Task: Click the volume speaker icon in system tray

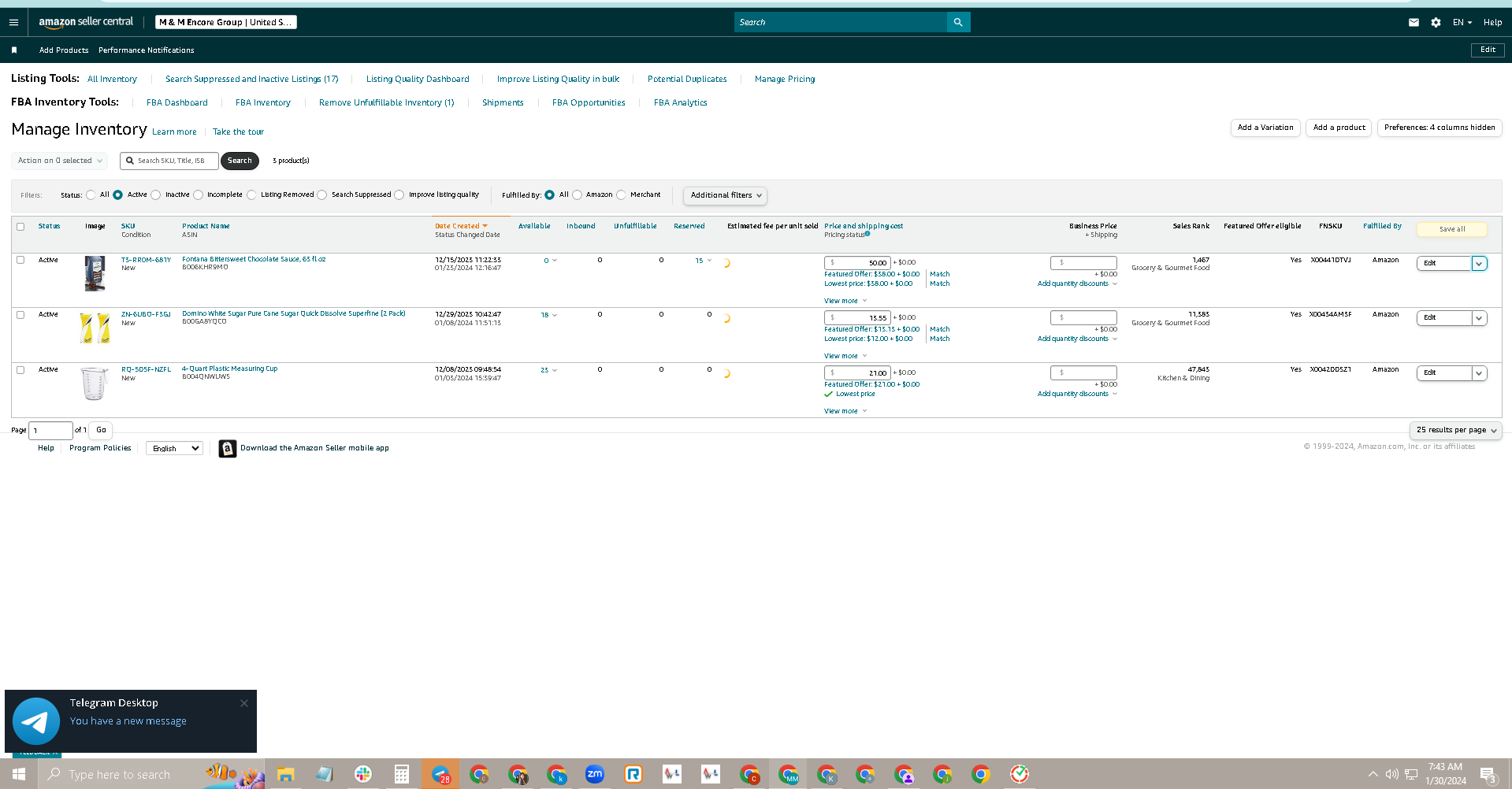Action: click(1391, 774)
